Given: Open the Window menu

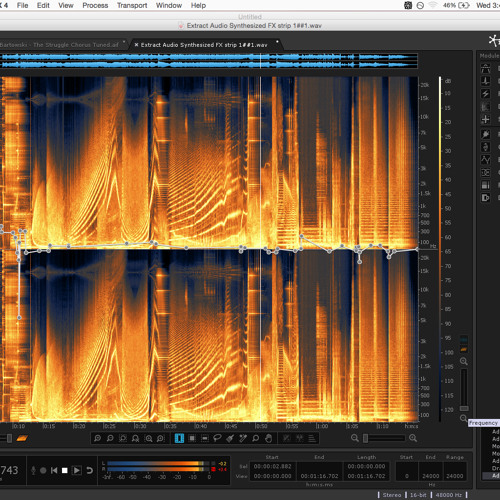Looking at the screenshot, I should [x=169, y=5].
